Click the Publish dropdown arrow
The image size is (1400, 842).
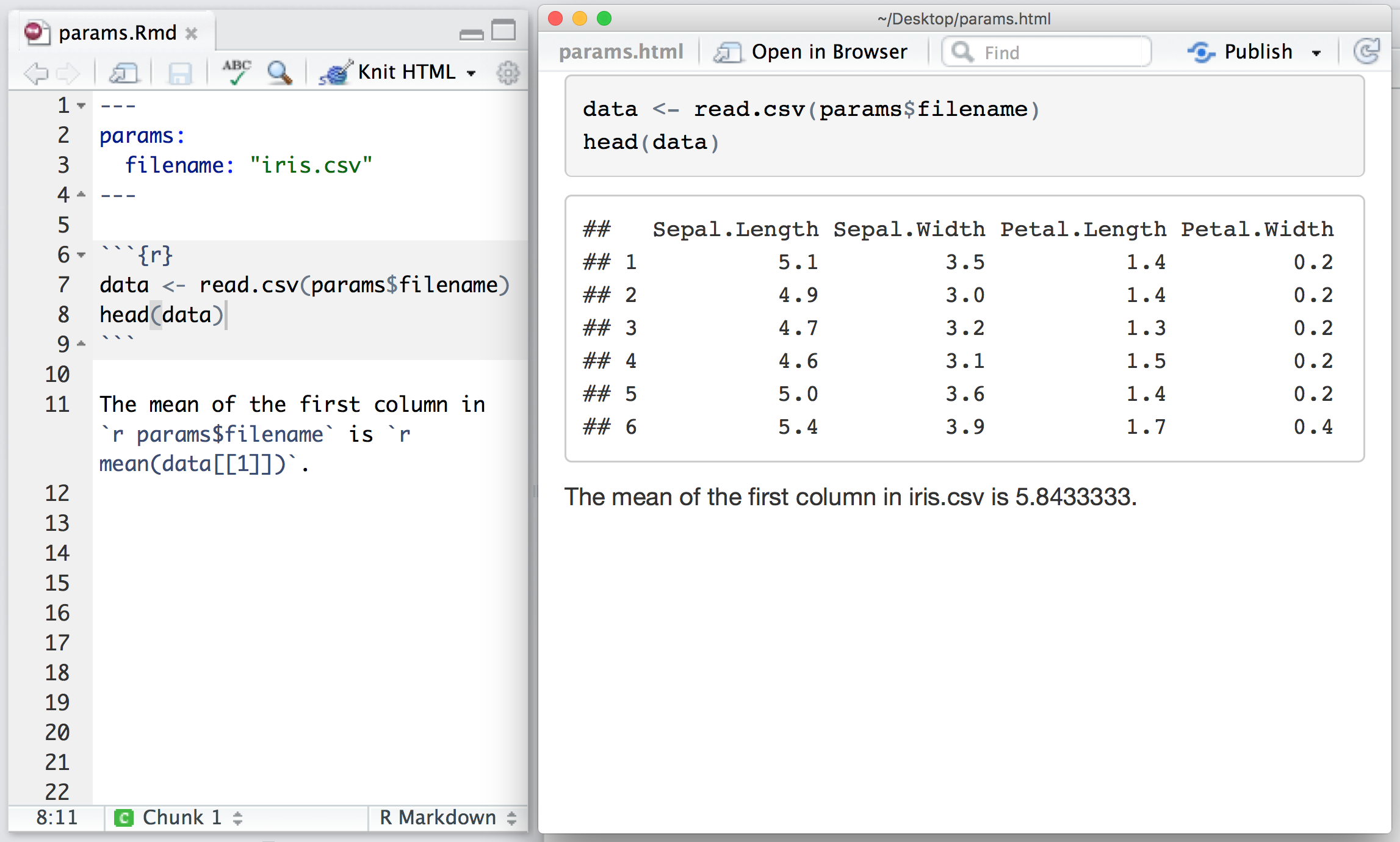pyautogui.click(x=1318, y=53)
